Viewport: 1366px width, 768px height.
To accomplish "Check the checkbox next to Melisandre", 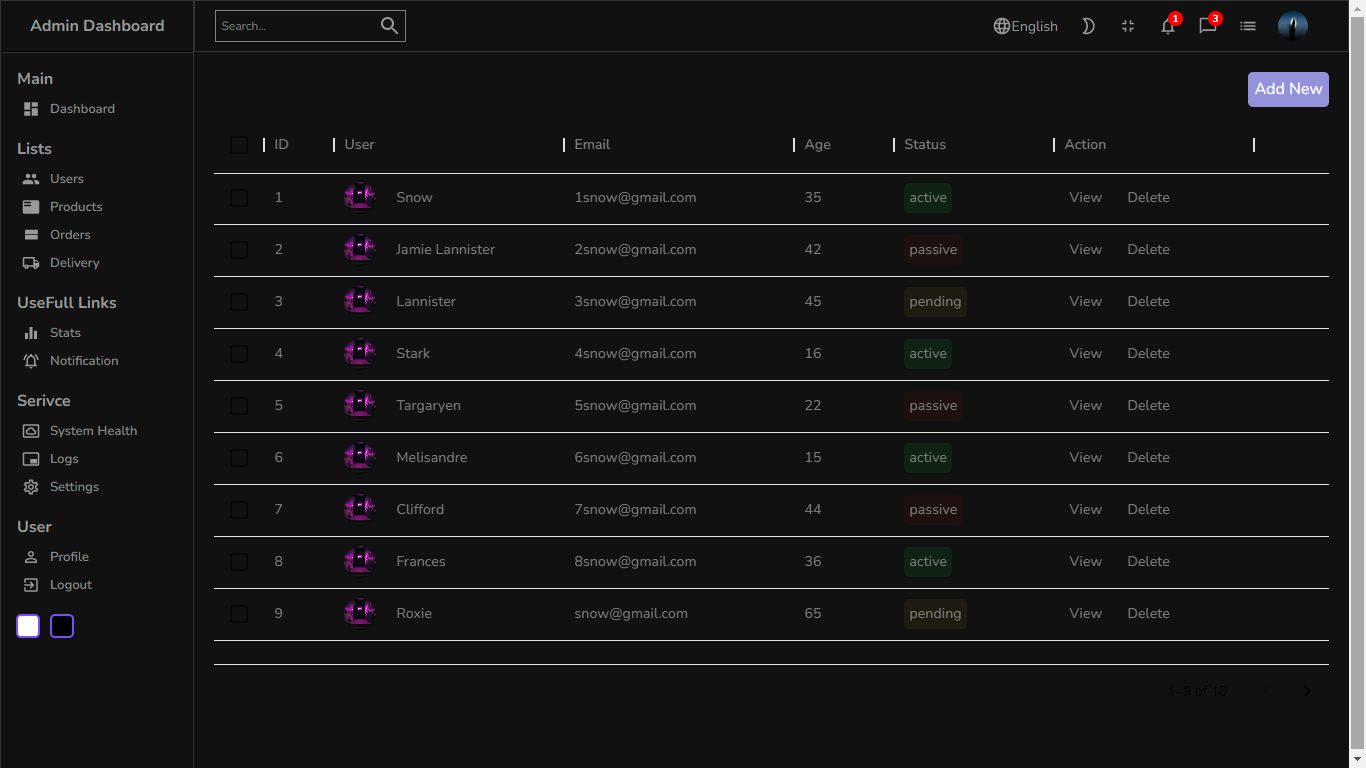I will coord(239,457).
